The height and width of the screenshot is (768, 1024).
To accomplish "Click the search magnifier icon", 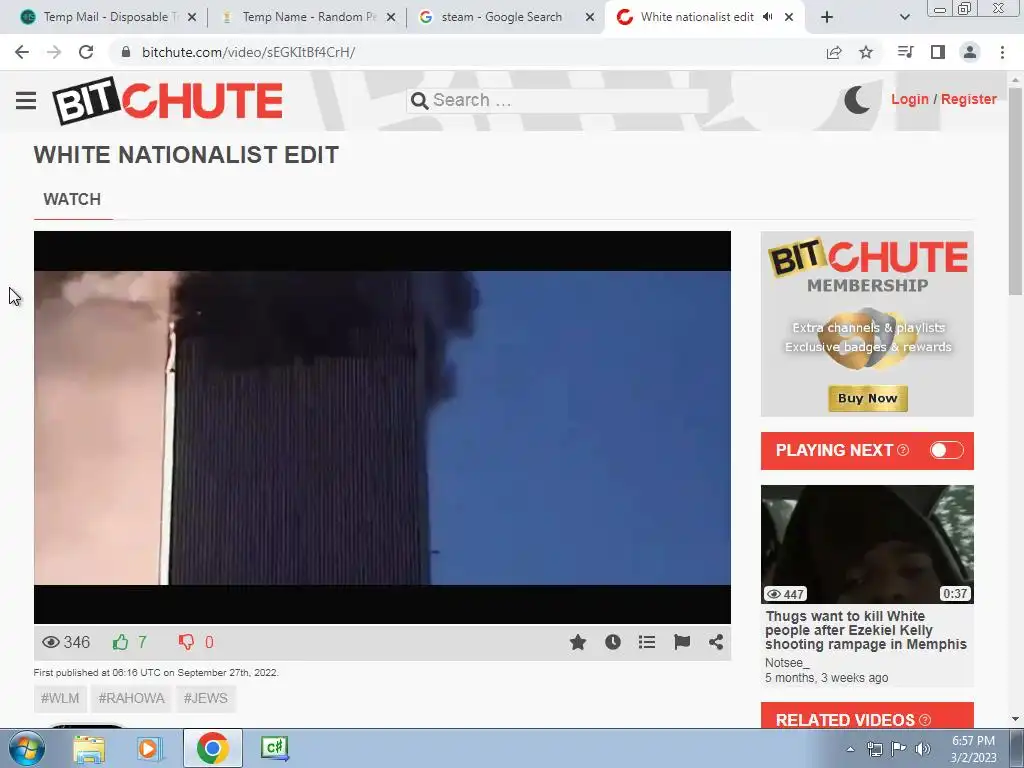I will click(x=419, y=101).
